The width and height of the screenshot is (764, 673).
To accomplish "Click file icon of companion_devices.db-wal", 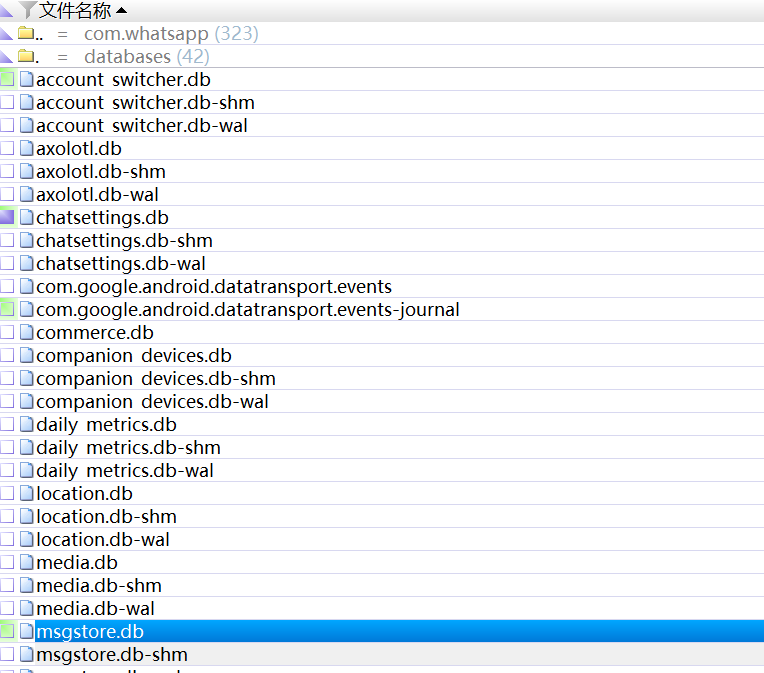I will [27, 401].
